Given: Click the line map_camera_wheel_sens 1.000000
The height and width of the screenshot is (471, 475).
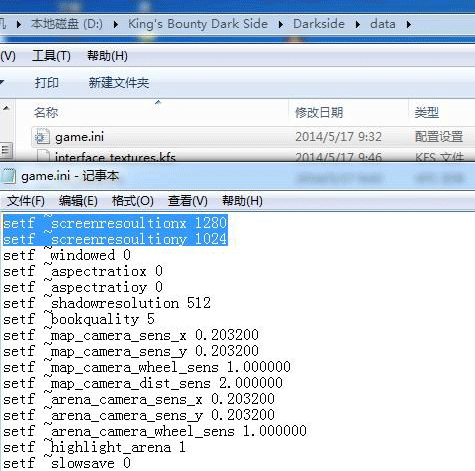Looking at the screenshot, I should (x=147, y=367).
